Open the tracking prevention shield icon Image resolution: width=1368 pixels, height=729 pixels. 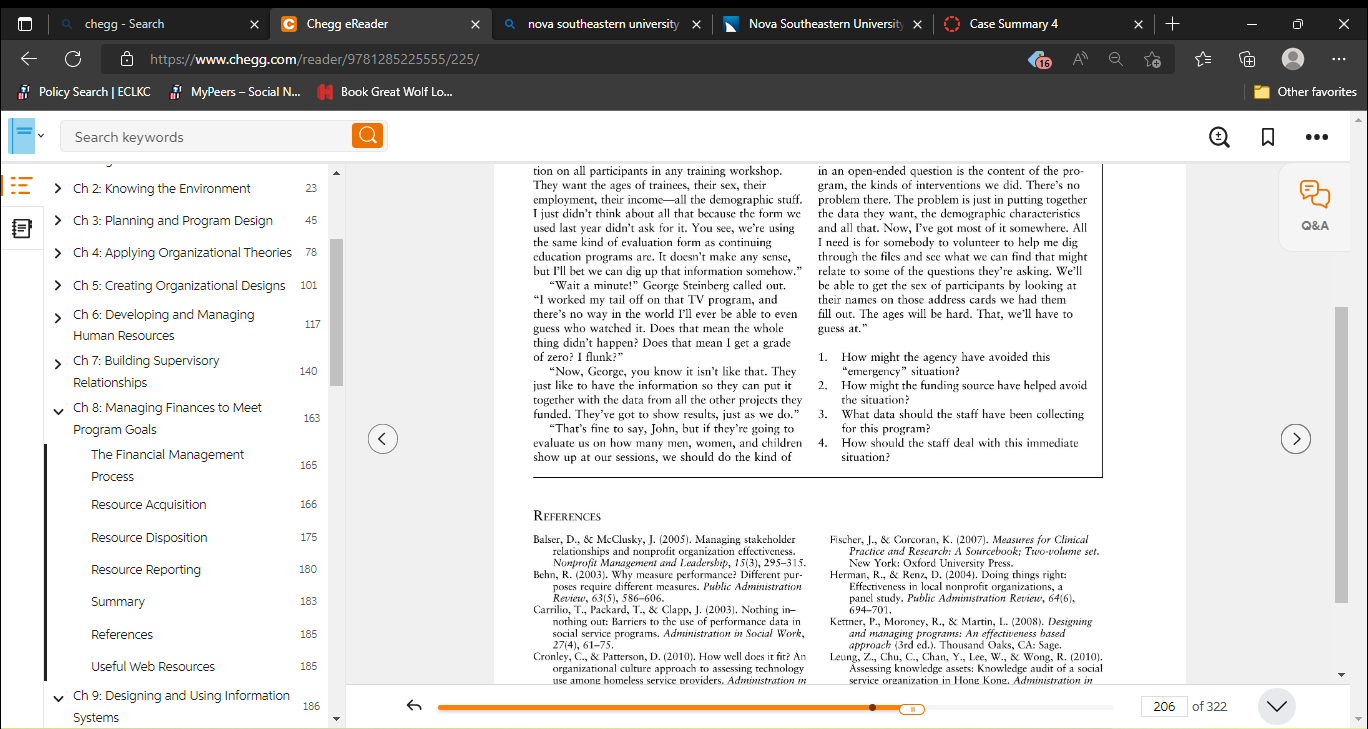1040,59
